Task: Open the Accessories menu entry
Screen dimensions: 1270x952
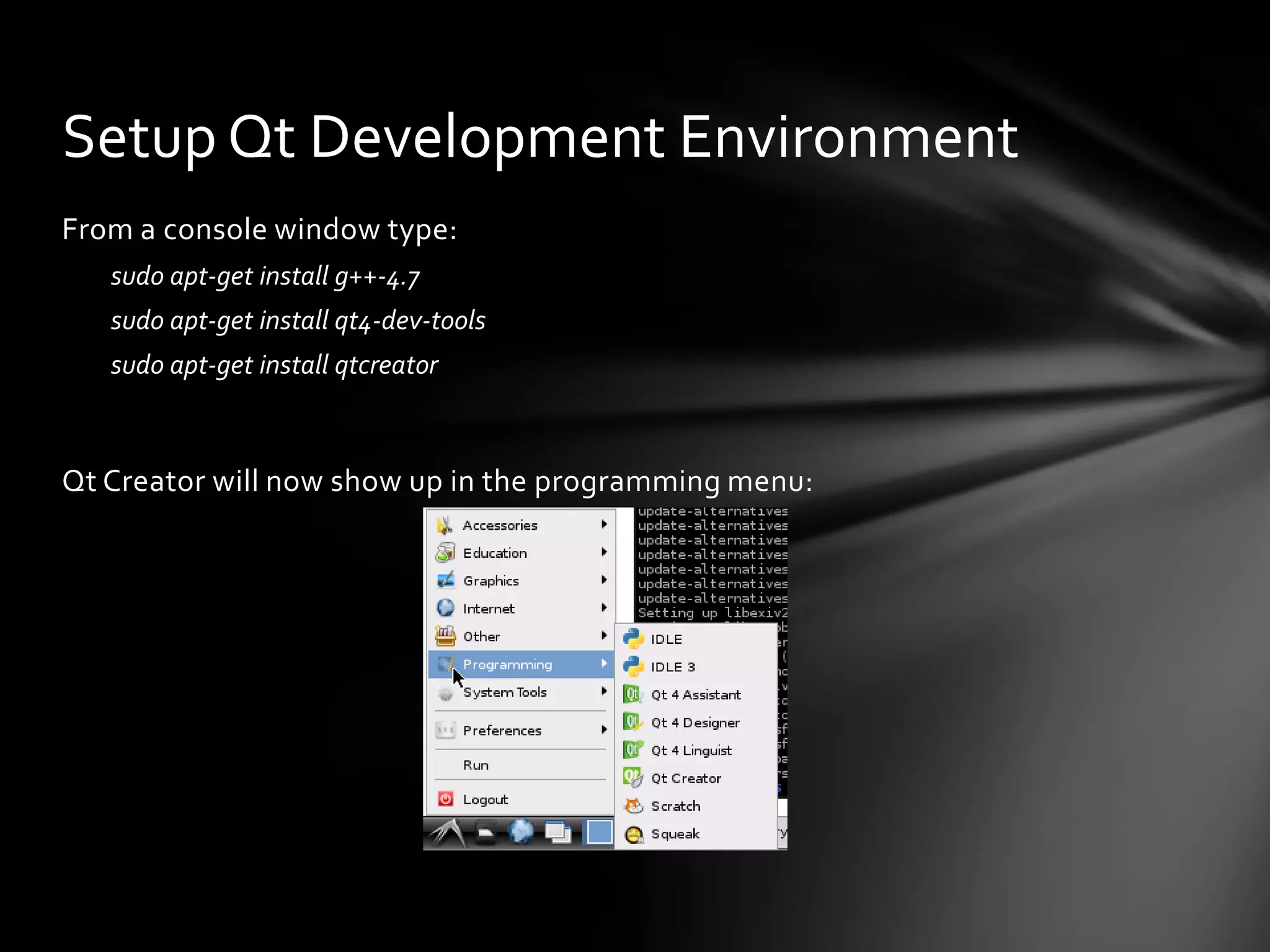Action: pyautogui.click(x=521, y=525)
